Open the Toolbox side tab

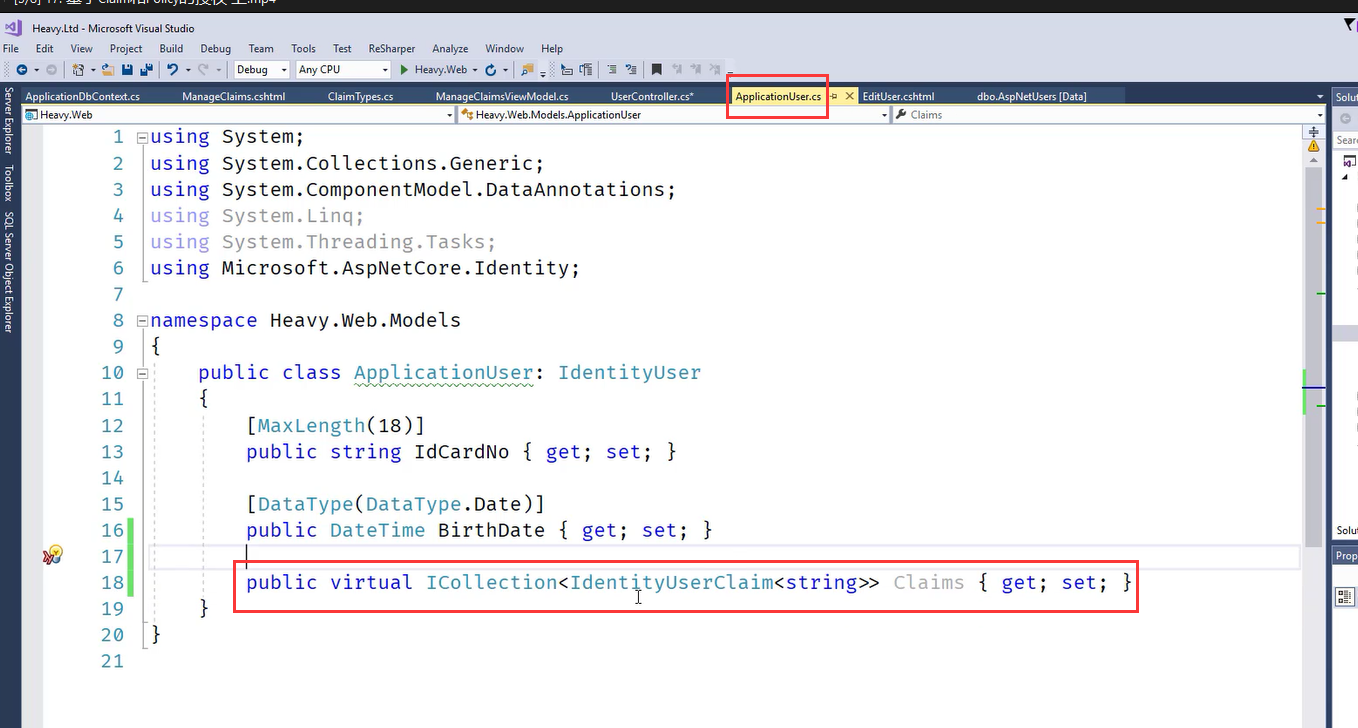pyautogui.click(x=9, y=184)
